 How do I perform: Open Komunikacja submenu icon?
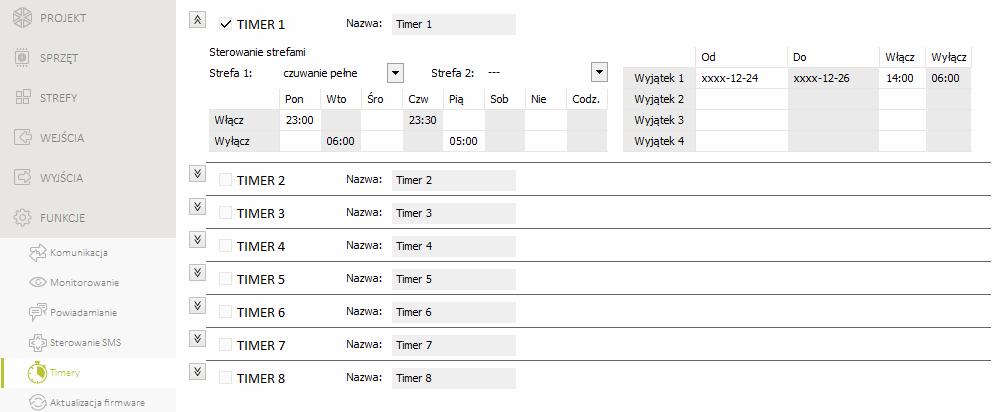pyautogui.click(x=38, y=253)
